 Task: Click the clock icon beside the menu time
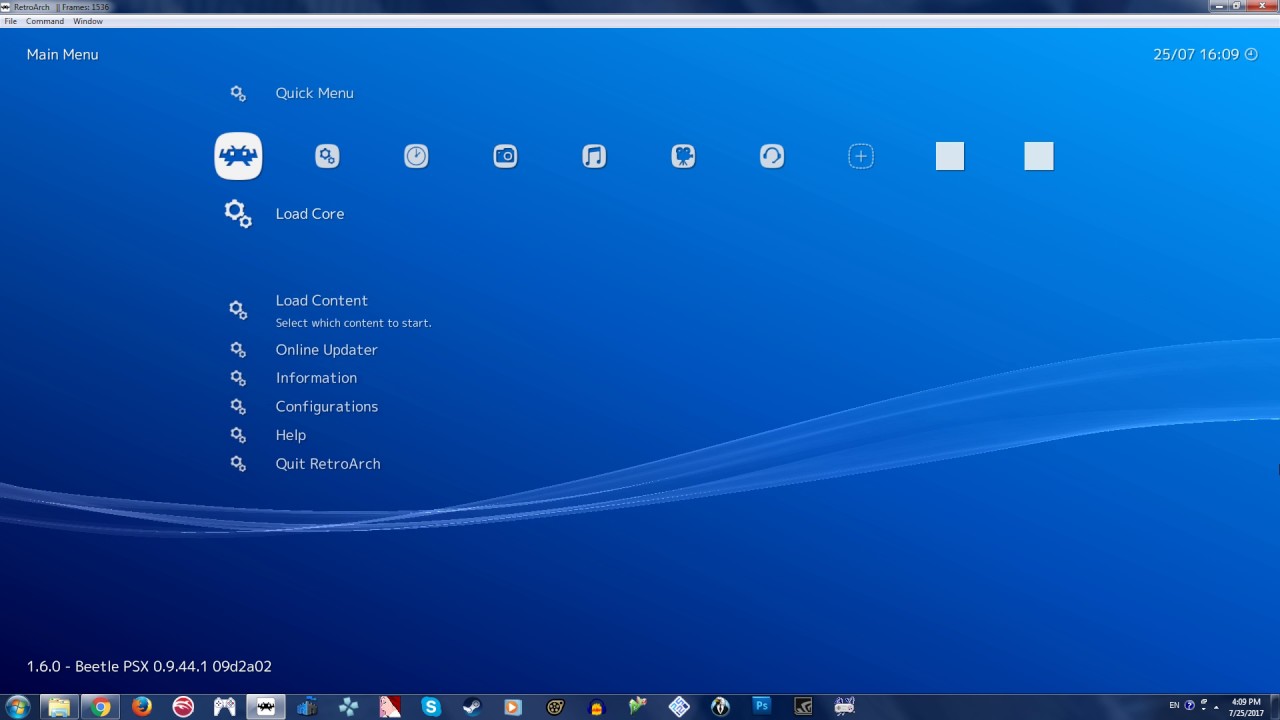[x=1251, y=54]
